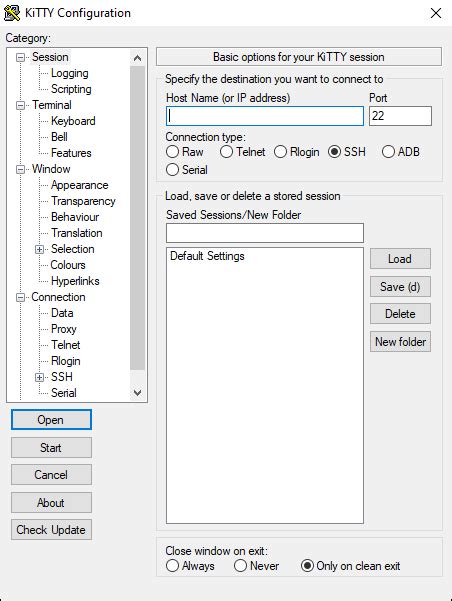Click the Open button

tap(51, 420)
